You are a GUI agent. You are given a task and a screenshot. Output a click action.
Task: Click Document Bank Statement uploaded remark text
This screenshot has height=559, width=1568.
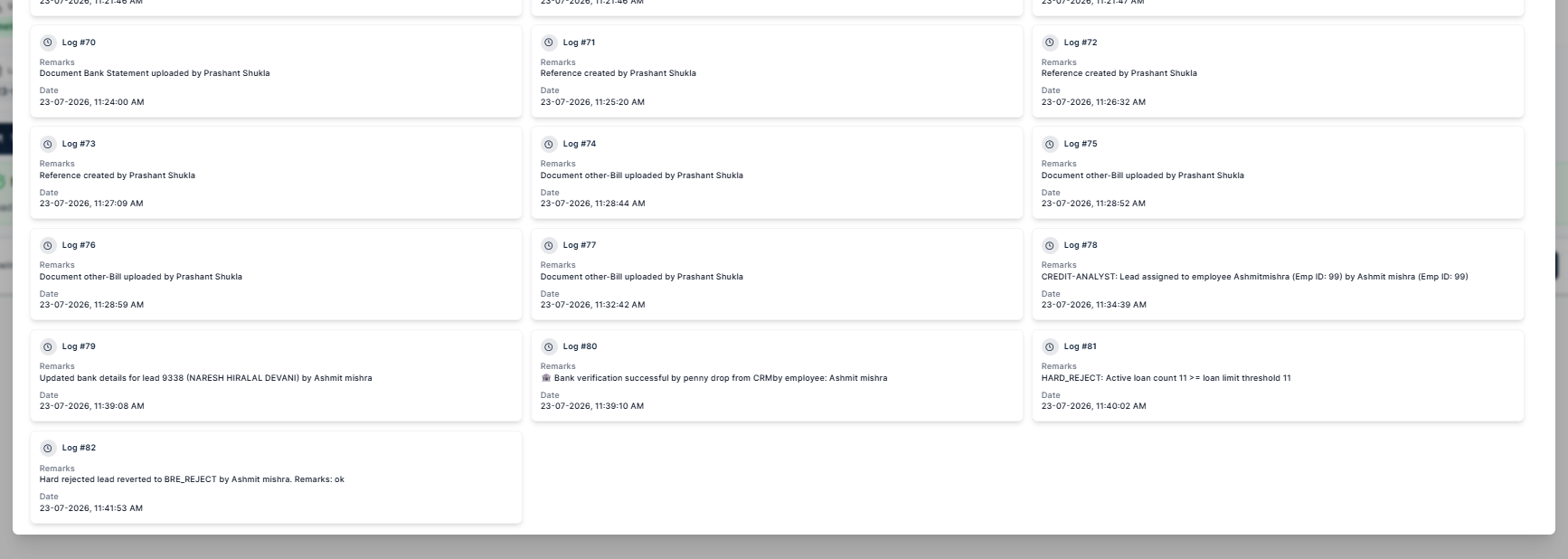pos(155,73)
